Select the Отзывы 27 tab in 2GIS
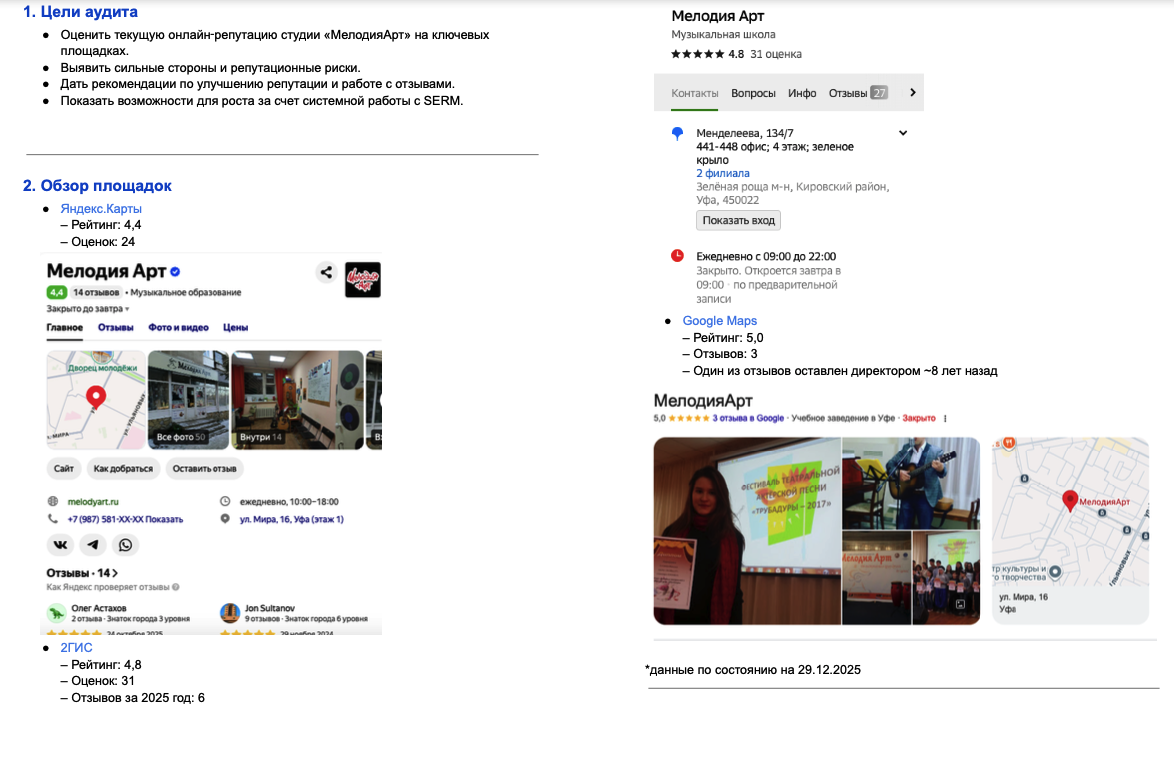The width and height of the screenshot is (1174, 758). click(x=858, y=94)
